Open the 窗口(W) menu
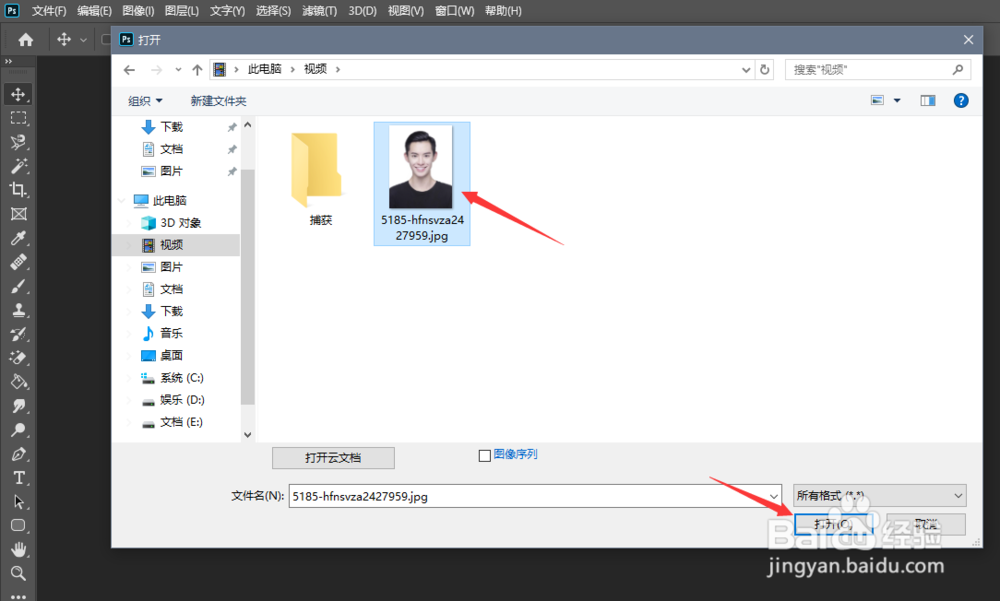Viewport: 1000px width, 601px height. coord(455,11)
